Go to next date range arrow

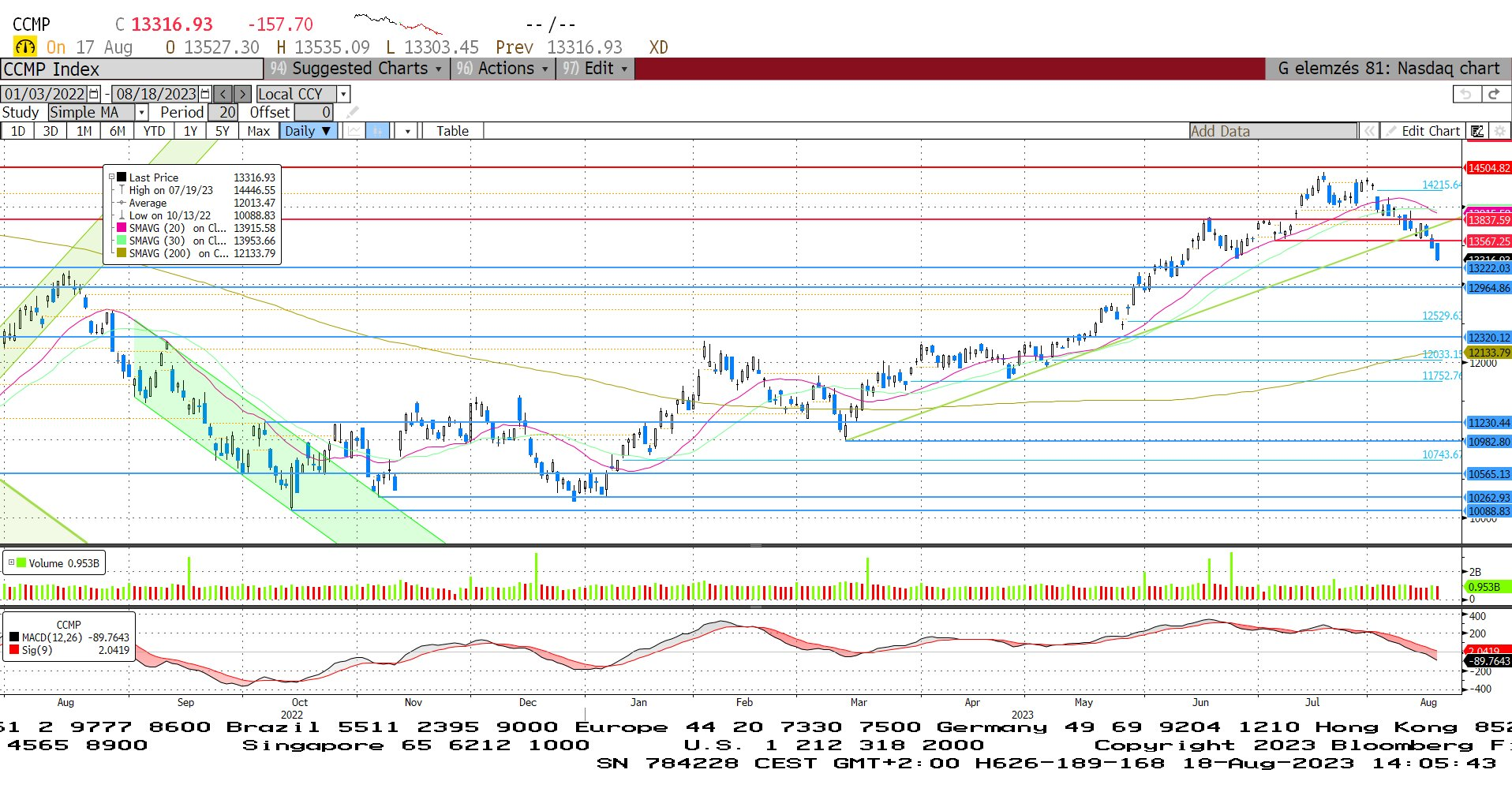pyautogui.click(x=242, y=94)
